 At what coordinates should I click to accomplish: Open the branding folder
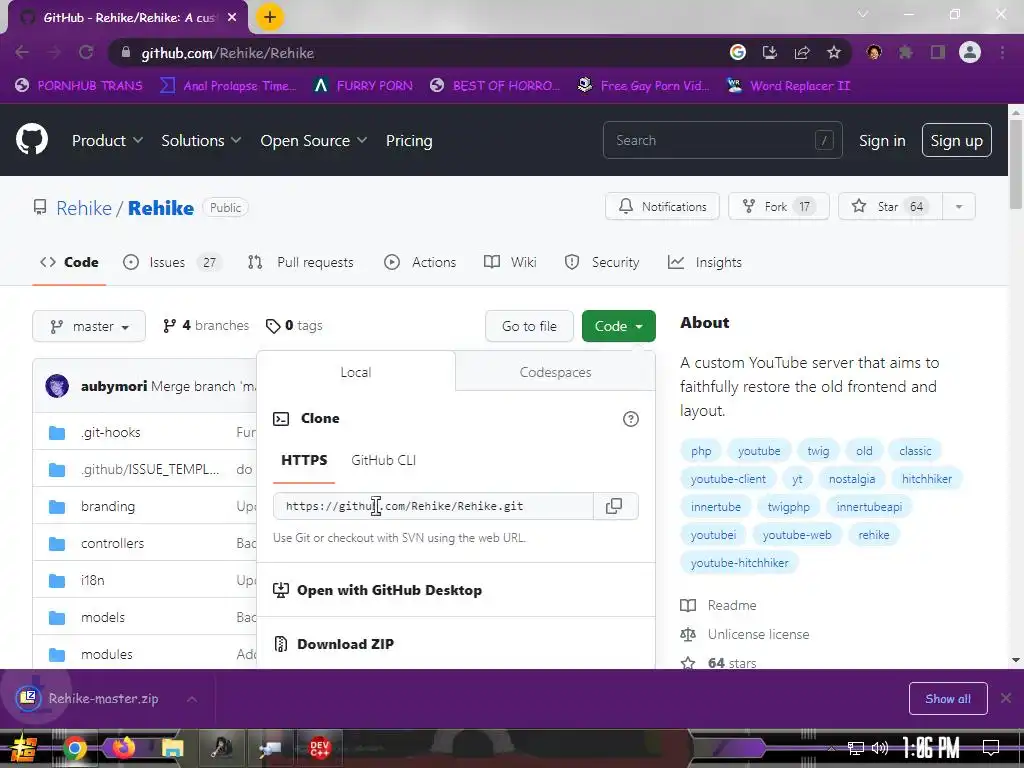[108, 506]
